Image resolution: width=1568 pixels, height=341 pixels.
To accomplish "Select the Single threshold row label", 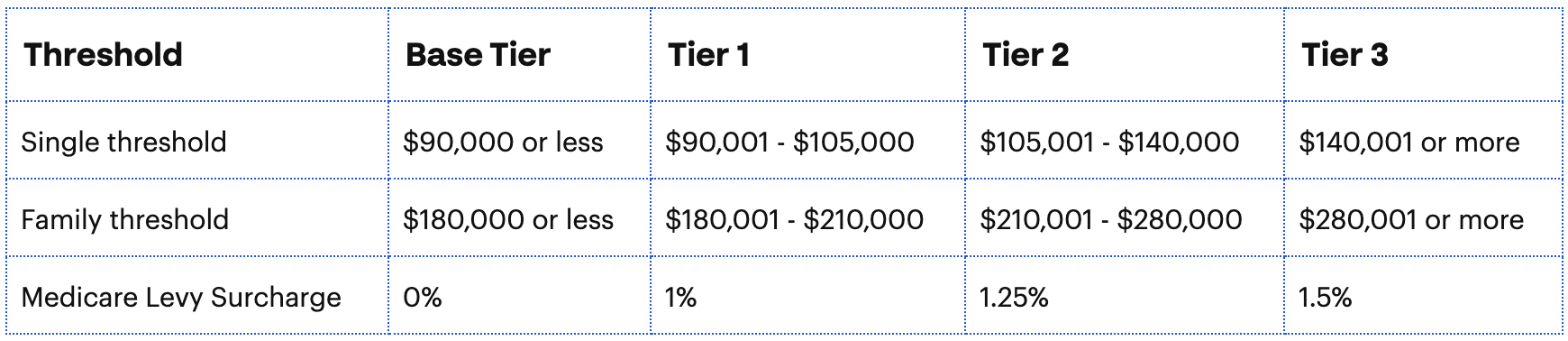I will pos(197,141).
